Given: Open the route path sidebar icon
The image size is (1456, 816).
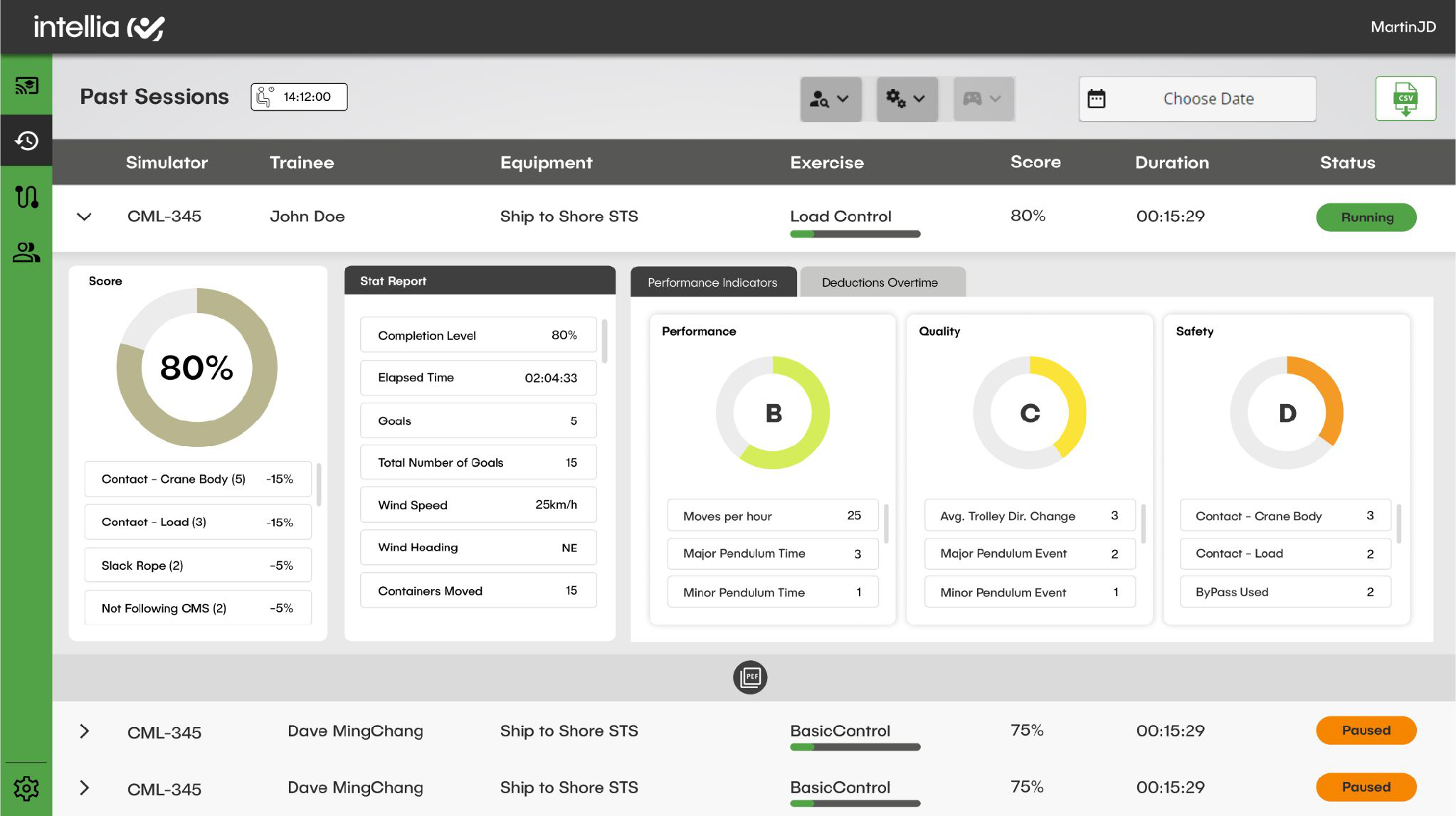Looking at the screenshot, I should click(x=26, y=196).
